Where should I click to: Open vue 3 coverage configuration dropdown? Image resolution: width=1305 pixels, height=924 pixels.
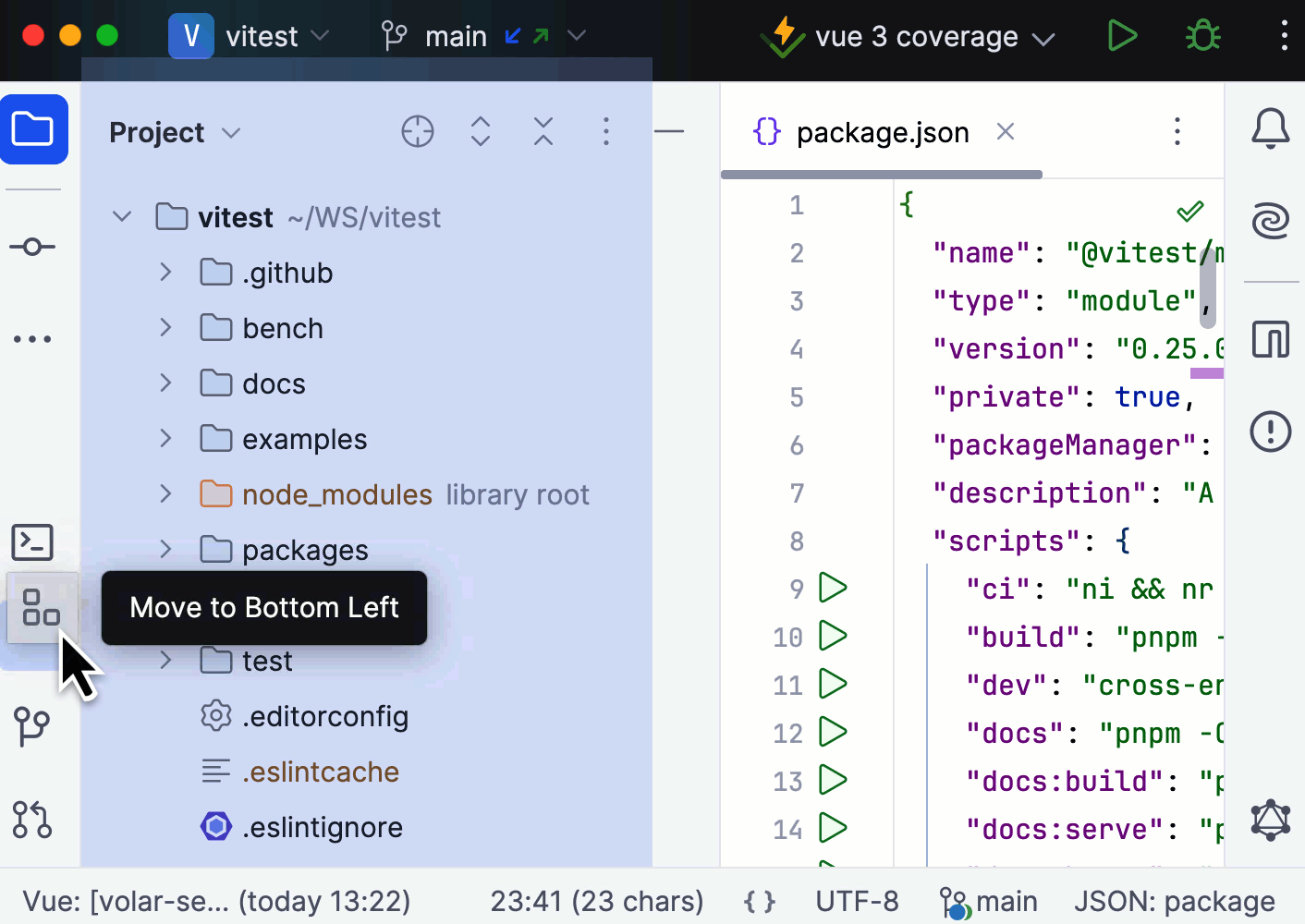coord(1043,38)
